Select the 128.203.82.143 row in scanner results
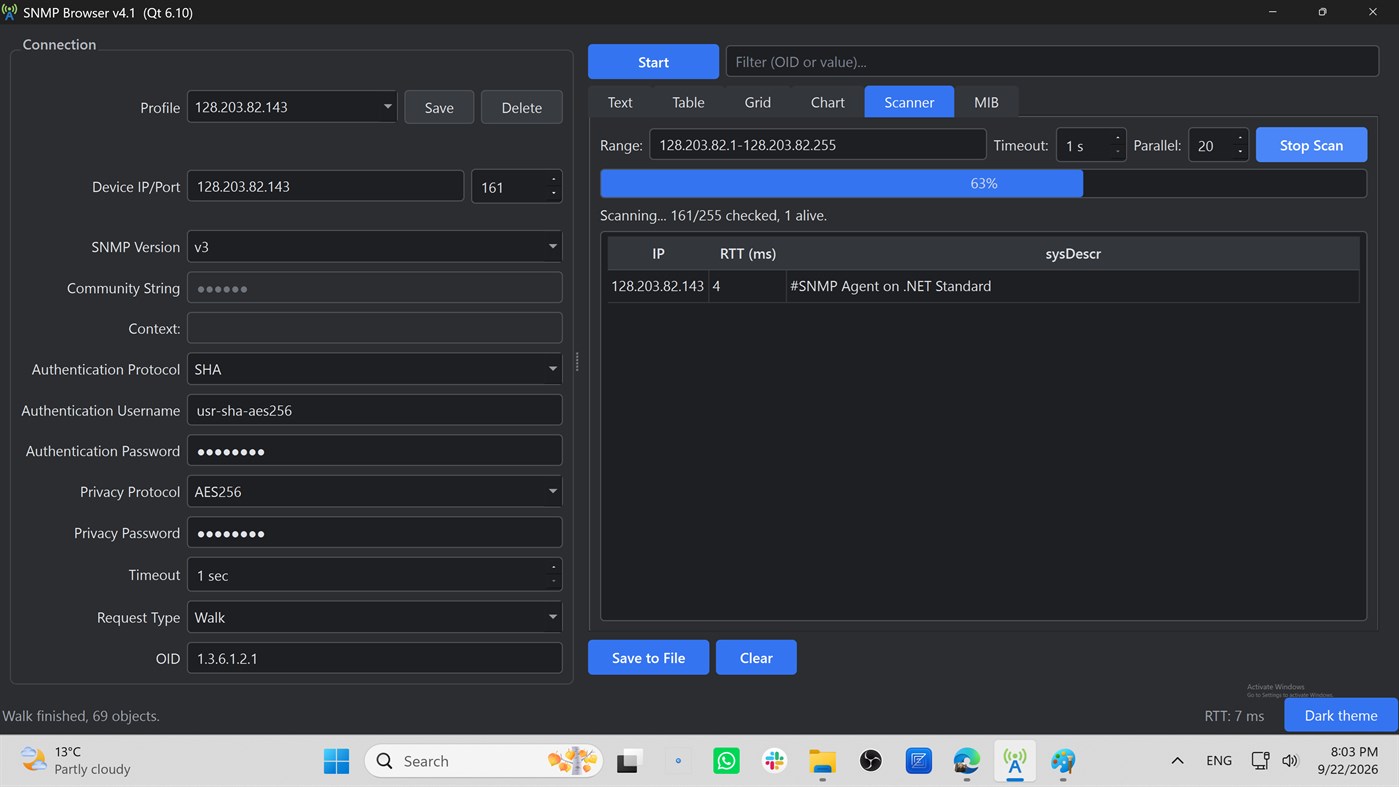This screenshot has width=1399, height=787. pos(983,286)
